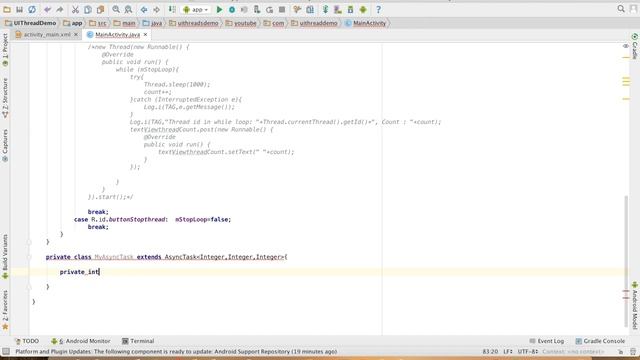Open the Android Monitor tool window

(80, 341)
